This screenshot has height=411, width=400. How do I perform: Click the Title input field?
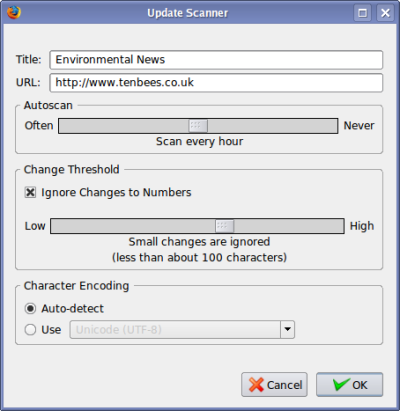(x=216, y=60)
